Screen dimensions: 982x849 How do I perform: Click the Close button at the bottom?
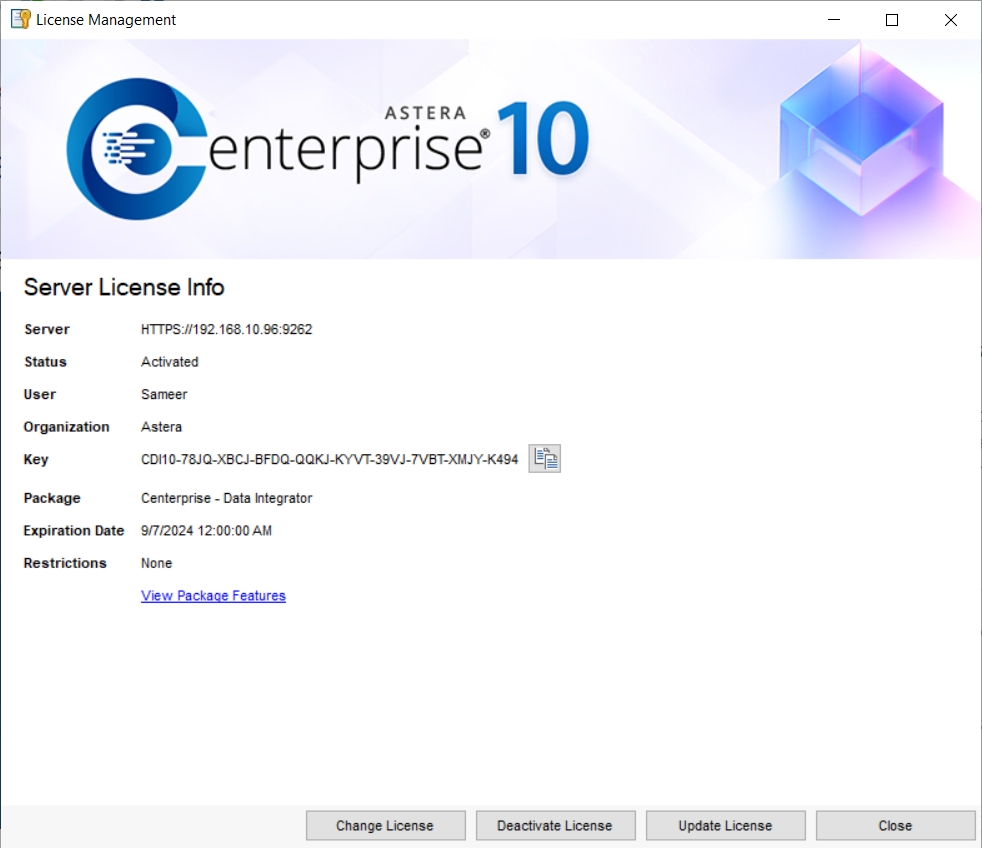895,825
